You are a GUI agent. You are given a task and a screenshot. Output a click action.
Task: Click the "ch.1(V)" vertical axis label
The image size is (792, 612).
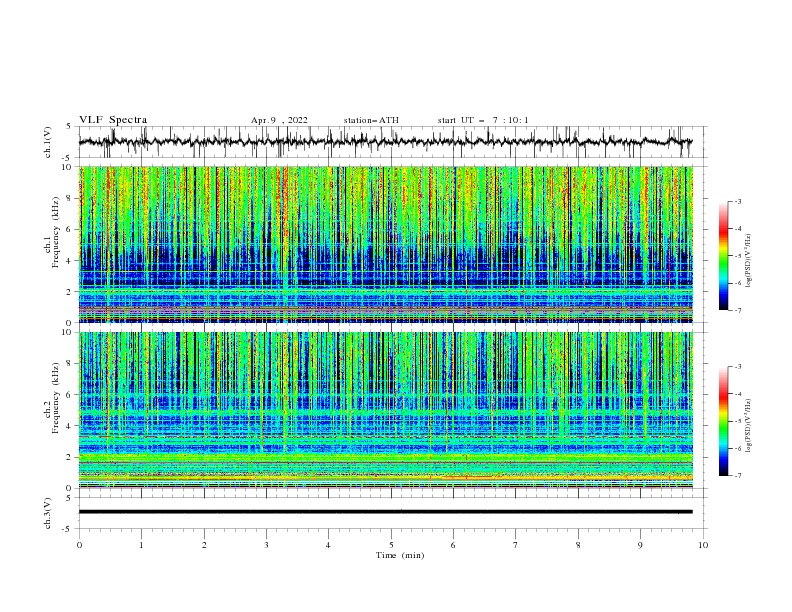click(x=48, y=142)
